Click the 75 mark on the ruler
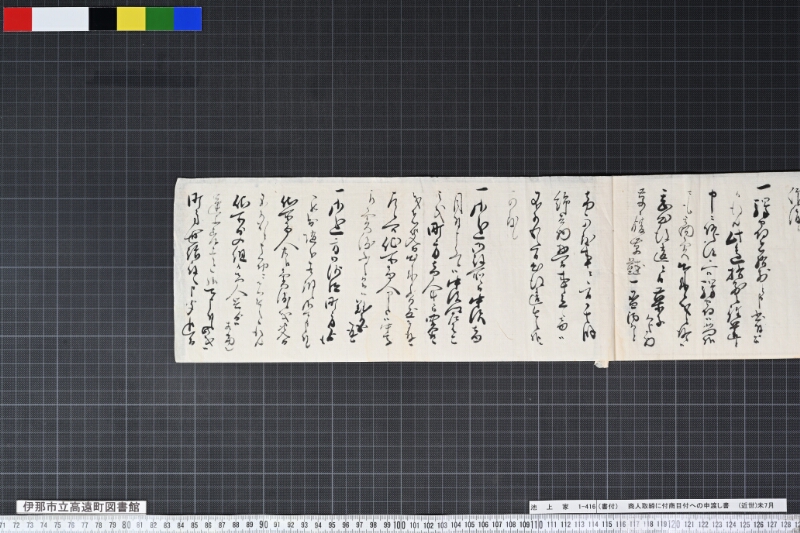Viewport: 800px width, 533px height. [58, 525]
